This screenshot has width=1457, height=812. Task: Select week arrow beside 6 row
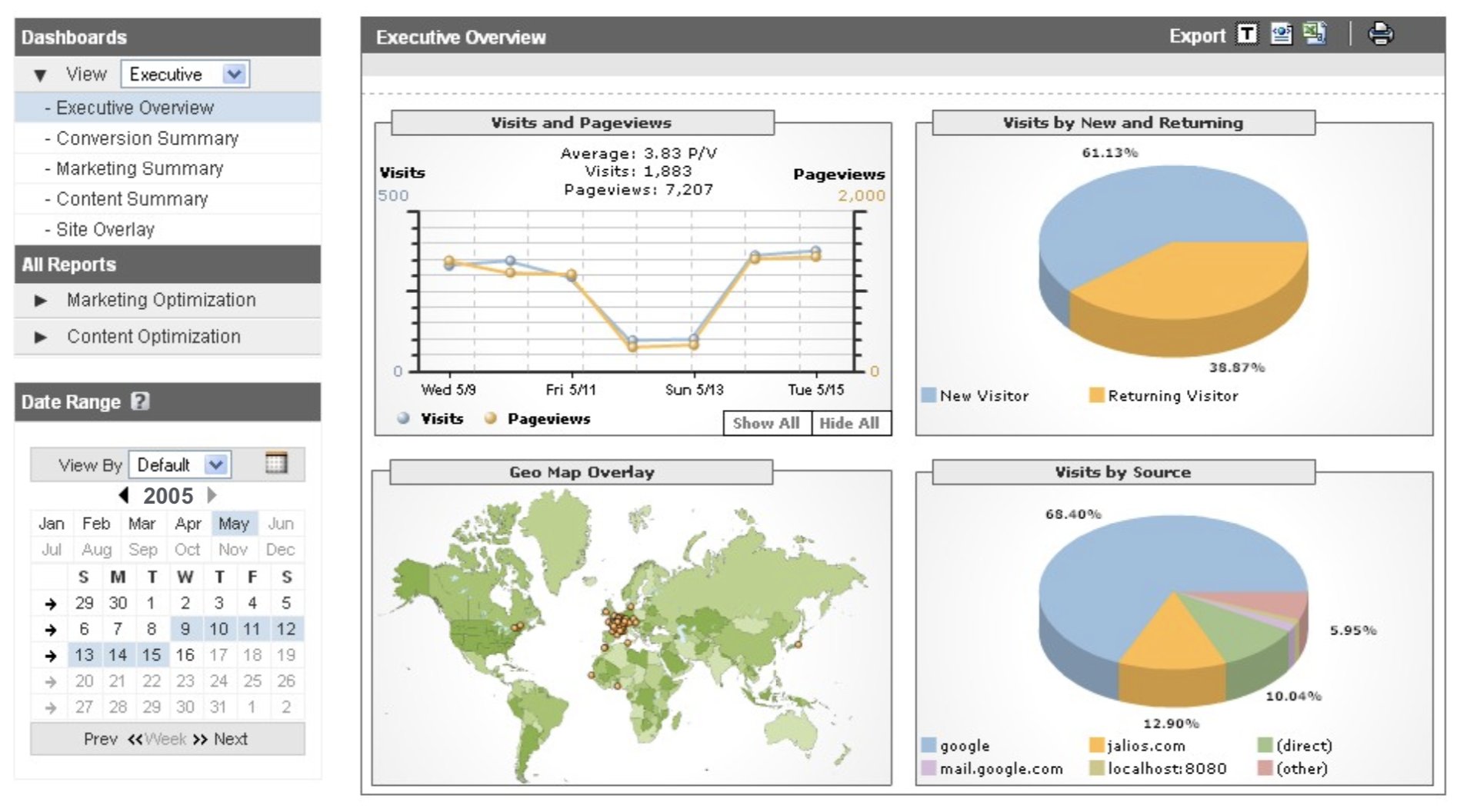pos(51,630)
